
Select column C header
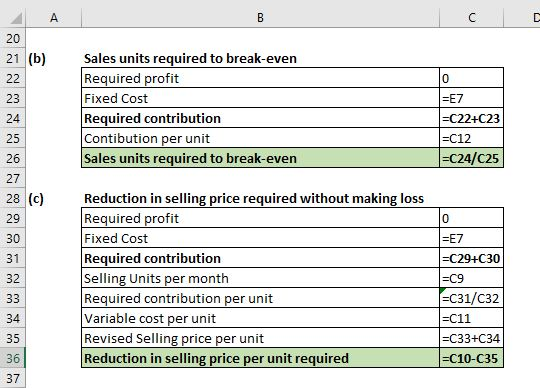pyautogui.click(x=471, y=18)
